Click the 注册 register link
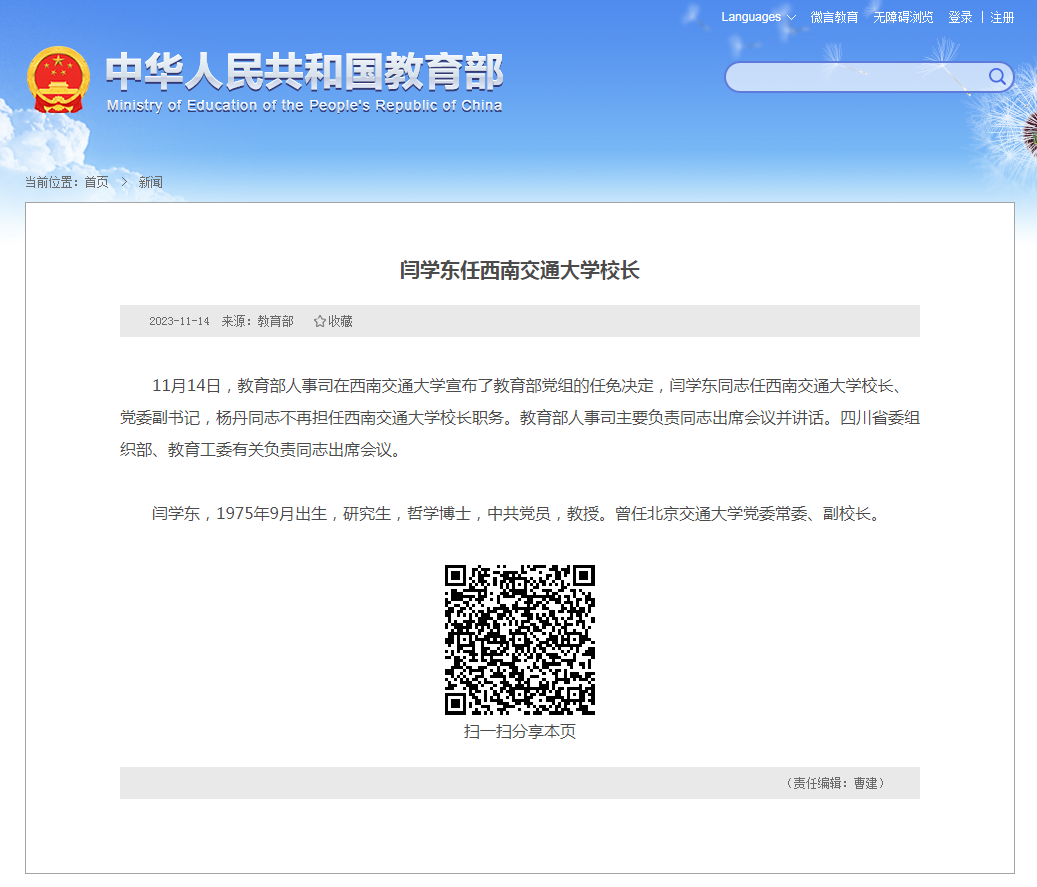Screen dimensions: 1037x887 [x=1002, y=17]
